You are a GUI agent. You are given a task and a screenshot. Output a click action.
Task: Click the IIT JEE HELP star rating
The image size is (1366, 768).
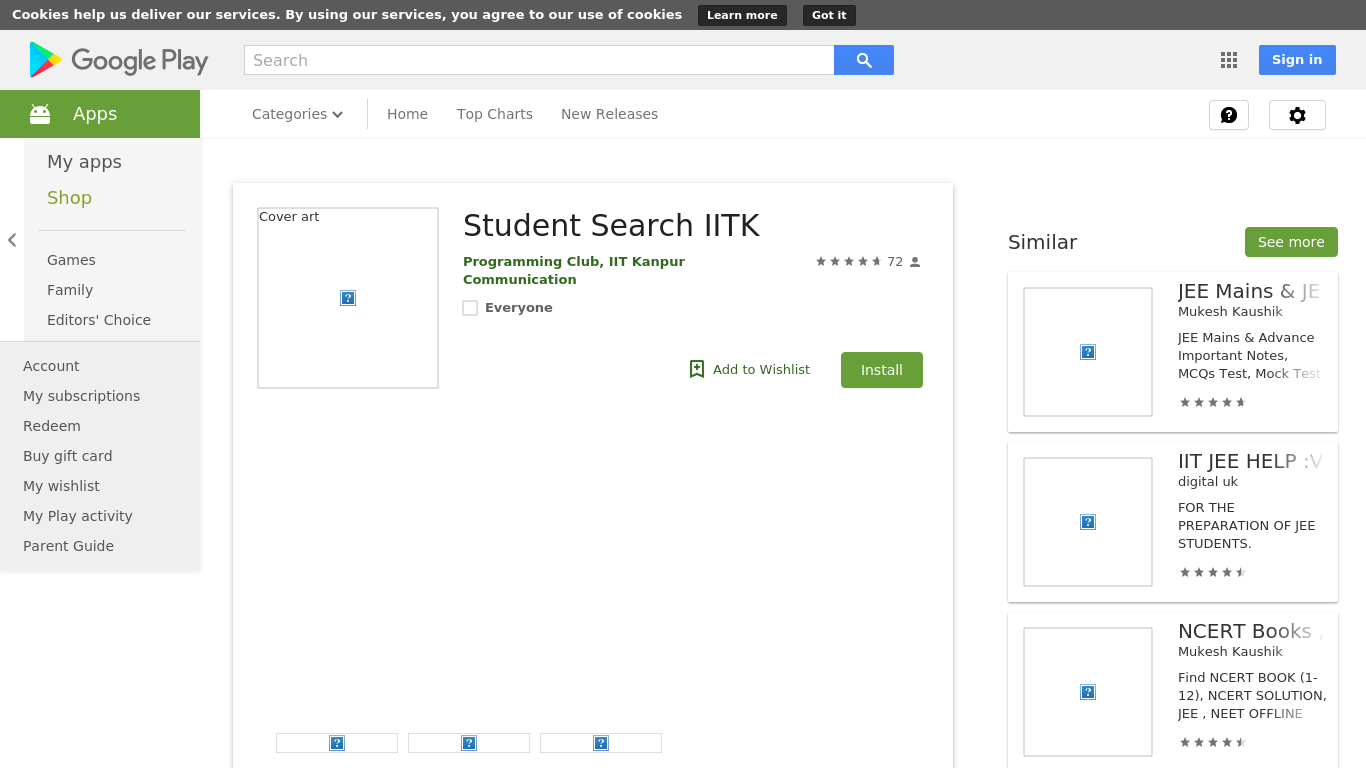(1212, 573)
